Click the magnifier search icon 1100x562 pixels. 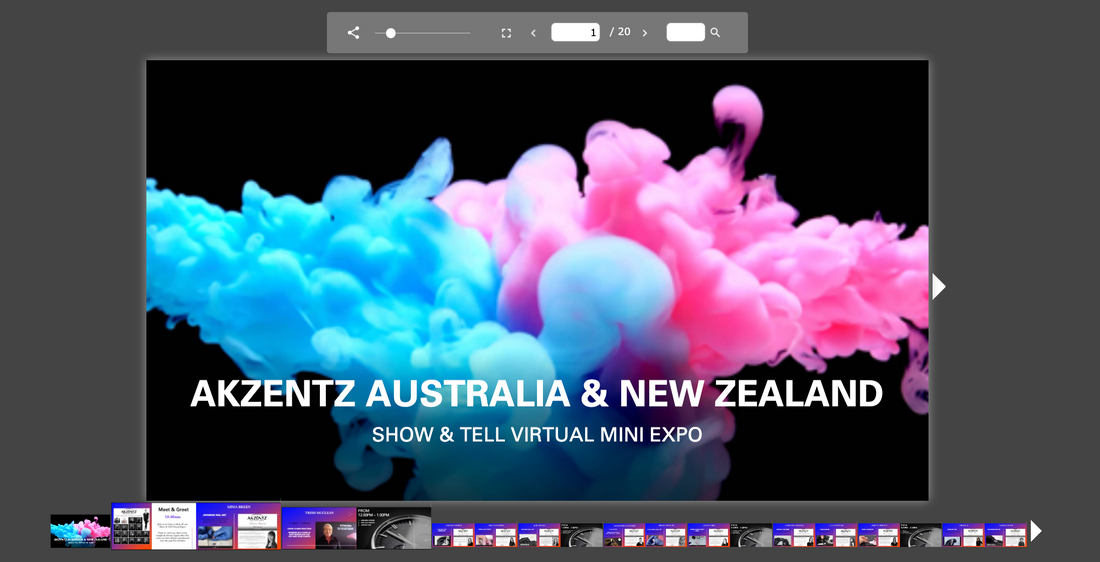pyautogui.click(x=715, y=32)
